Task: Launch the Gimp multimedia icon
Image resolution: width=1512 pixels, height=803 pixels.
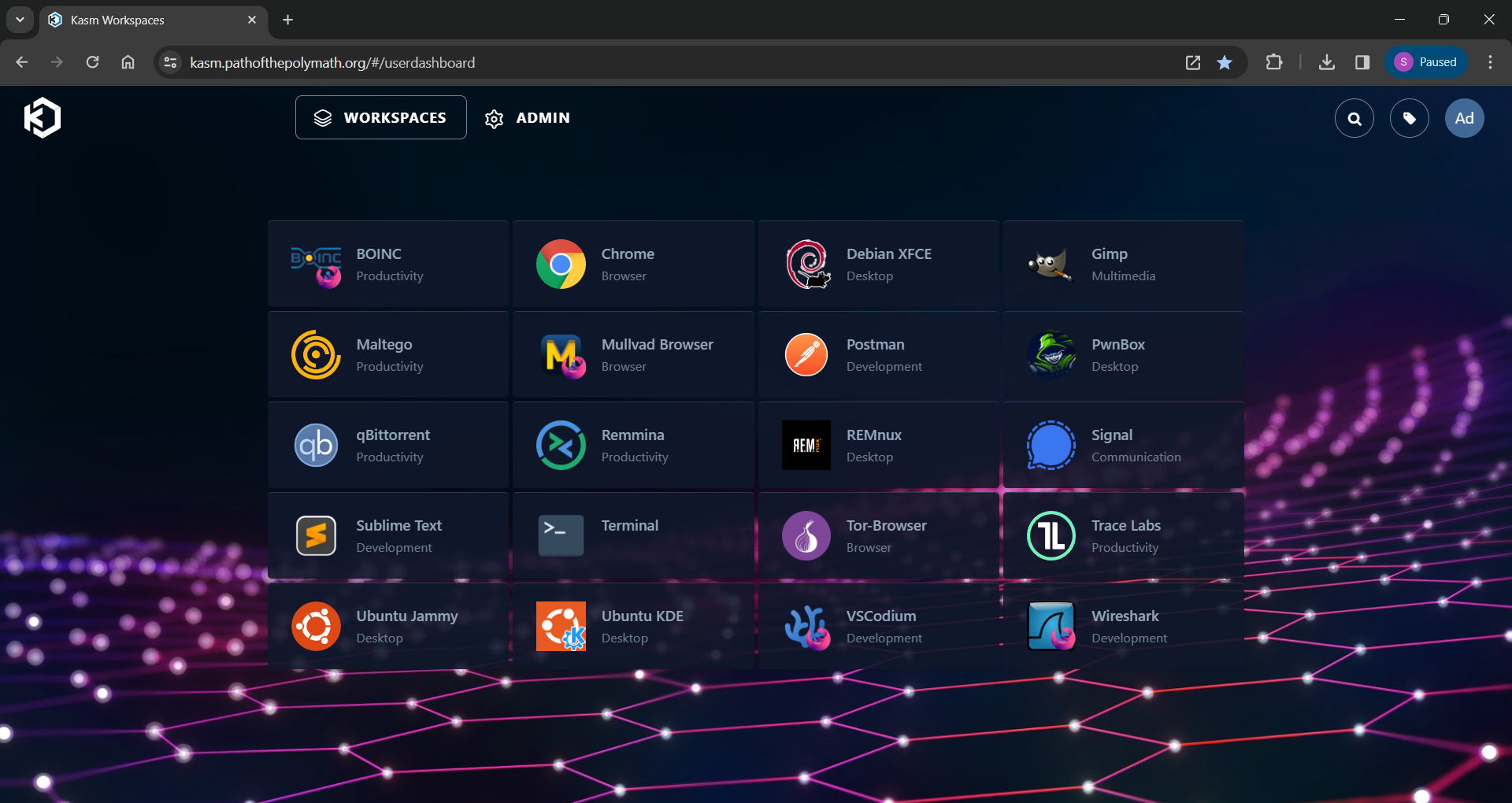Action: [1051, 265]
